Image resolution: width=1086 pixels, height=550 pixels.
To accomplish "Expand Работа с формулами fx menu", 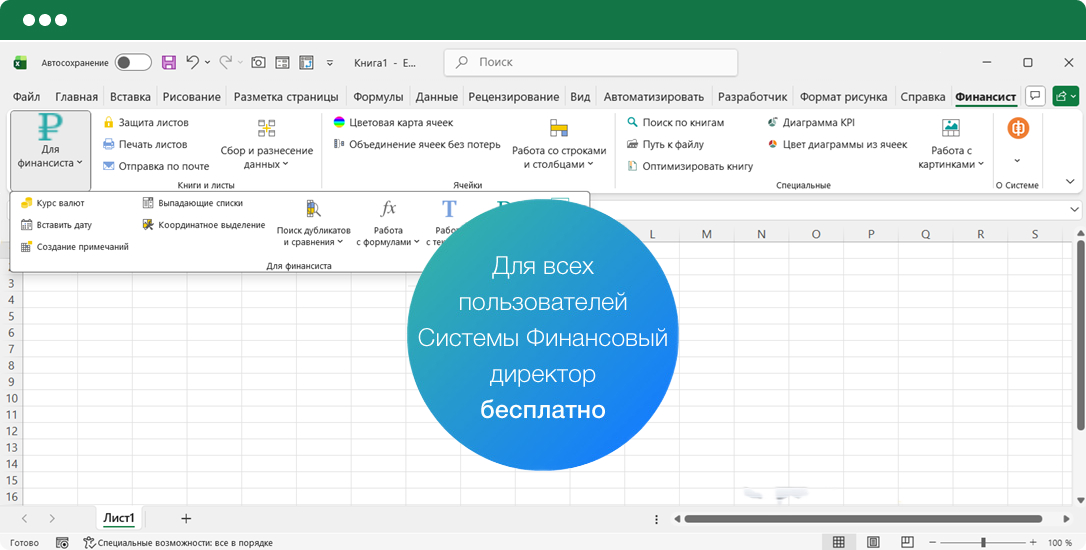I will [x=388, y=224].
